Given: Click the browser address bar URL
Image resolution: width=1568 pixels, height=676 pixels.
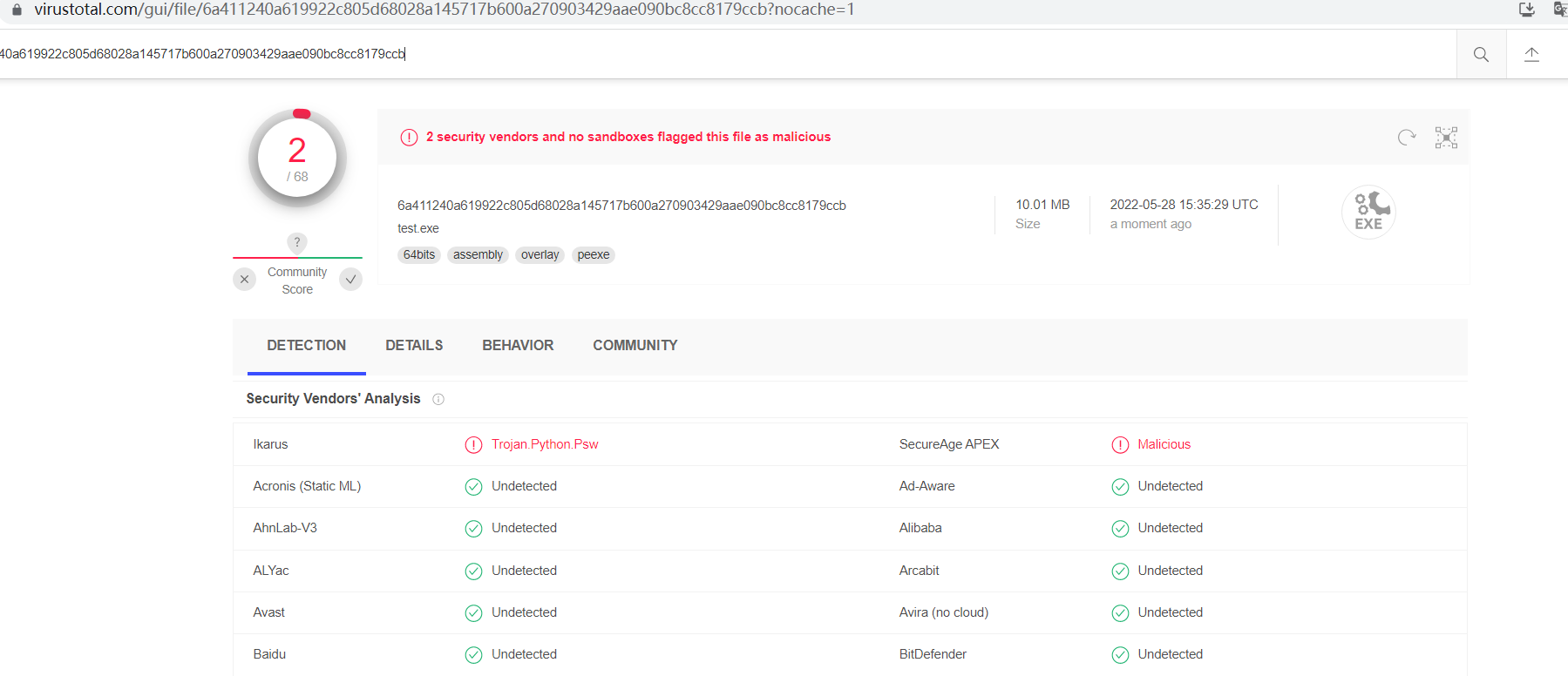Looking at the screenshot, I should 445,10.
